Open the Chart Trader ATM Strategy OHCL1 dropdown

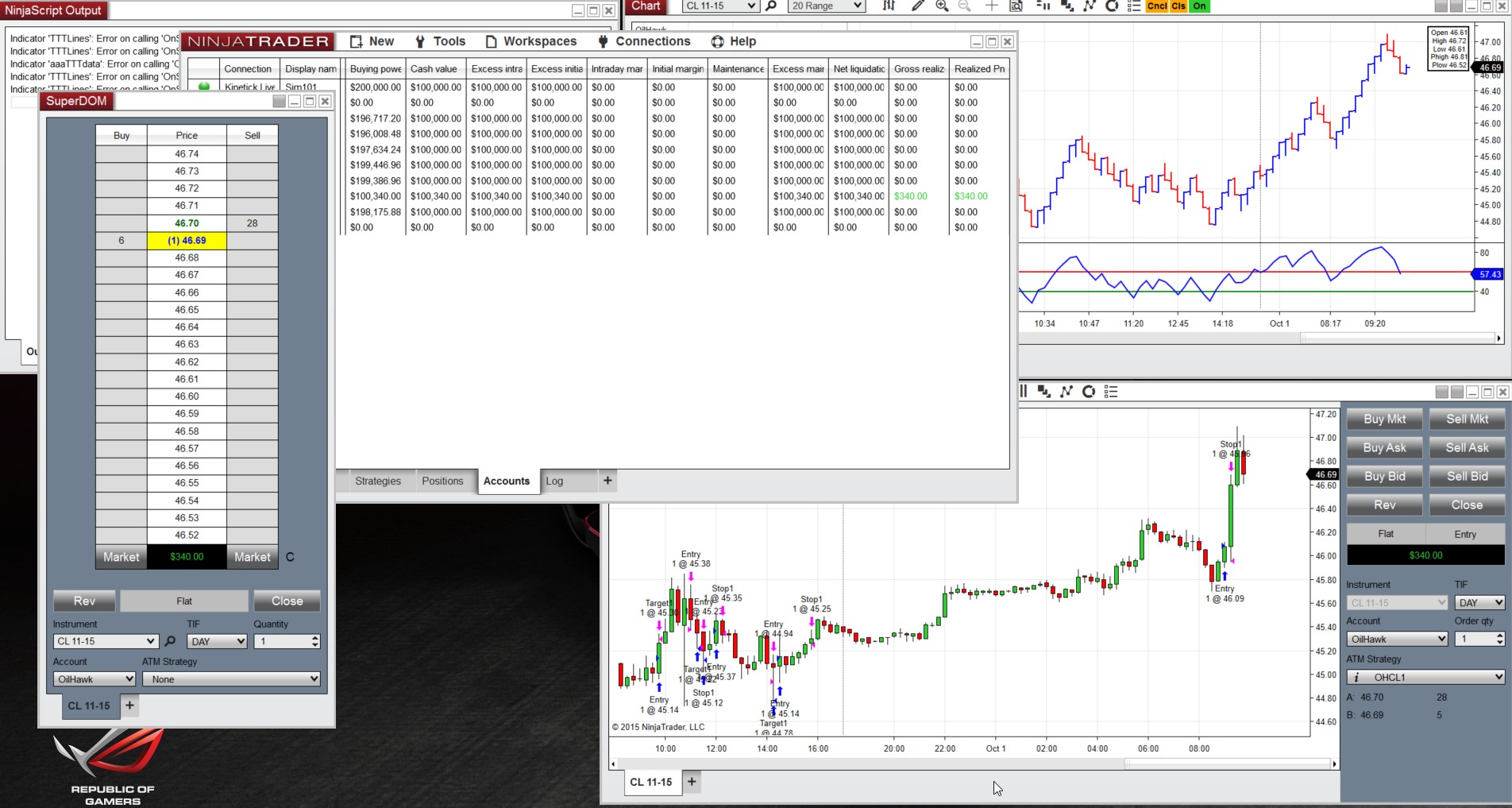tap(1425, 677)
